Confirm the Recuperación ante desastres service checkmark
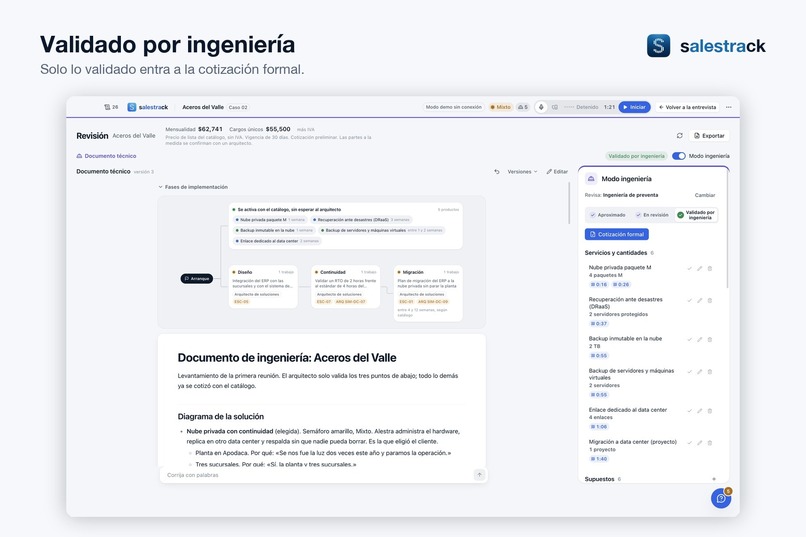The height and width of the screenshot is (537, 806). 689,301
